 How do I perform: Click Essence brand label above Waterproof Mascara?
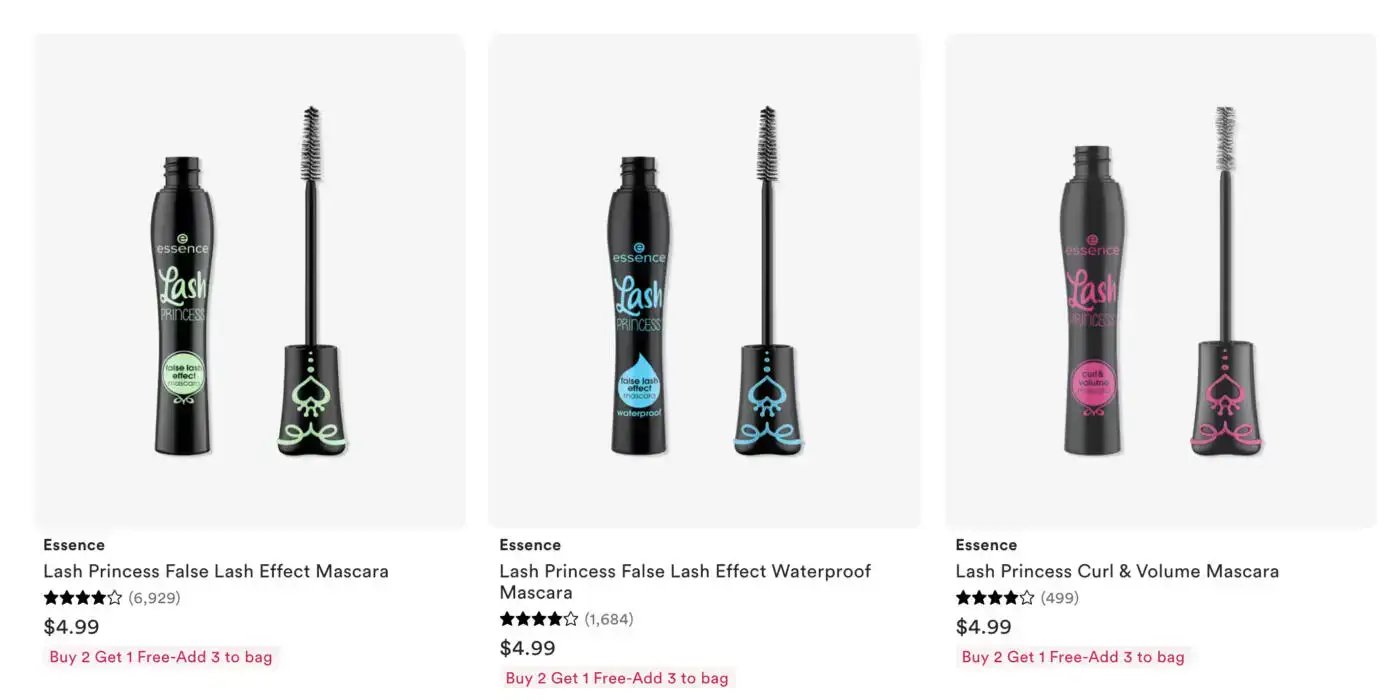pyautogui.click(x=530, y=545)
